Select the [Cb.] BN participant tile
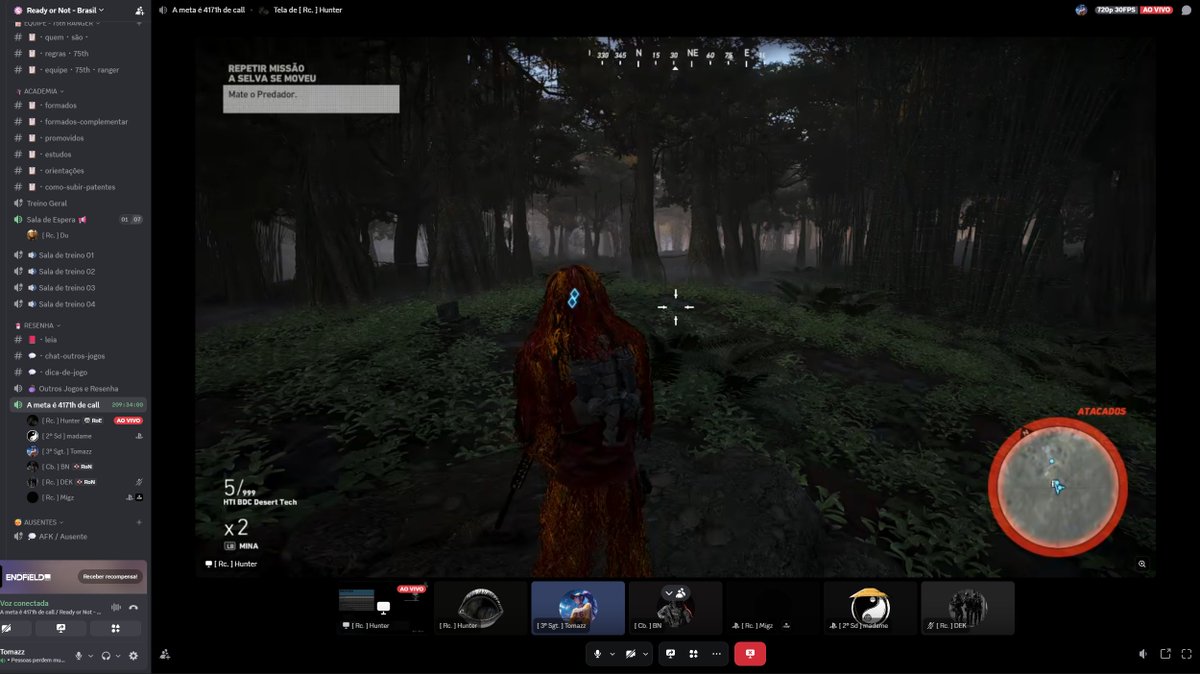This screenshot has width=1200, height=674. coord(675,607)
